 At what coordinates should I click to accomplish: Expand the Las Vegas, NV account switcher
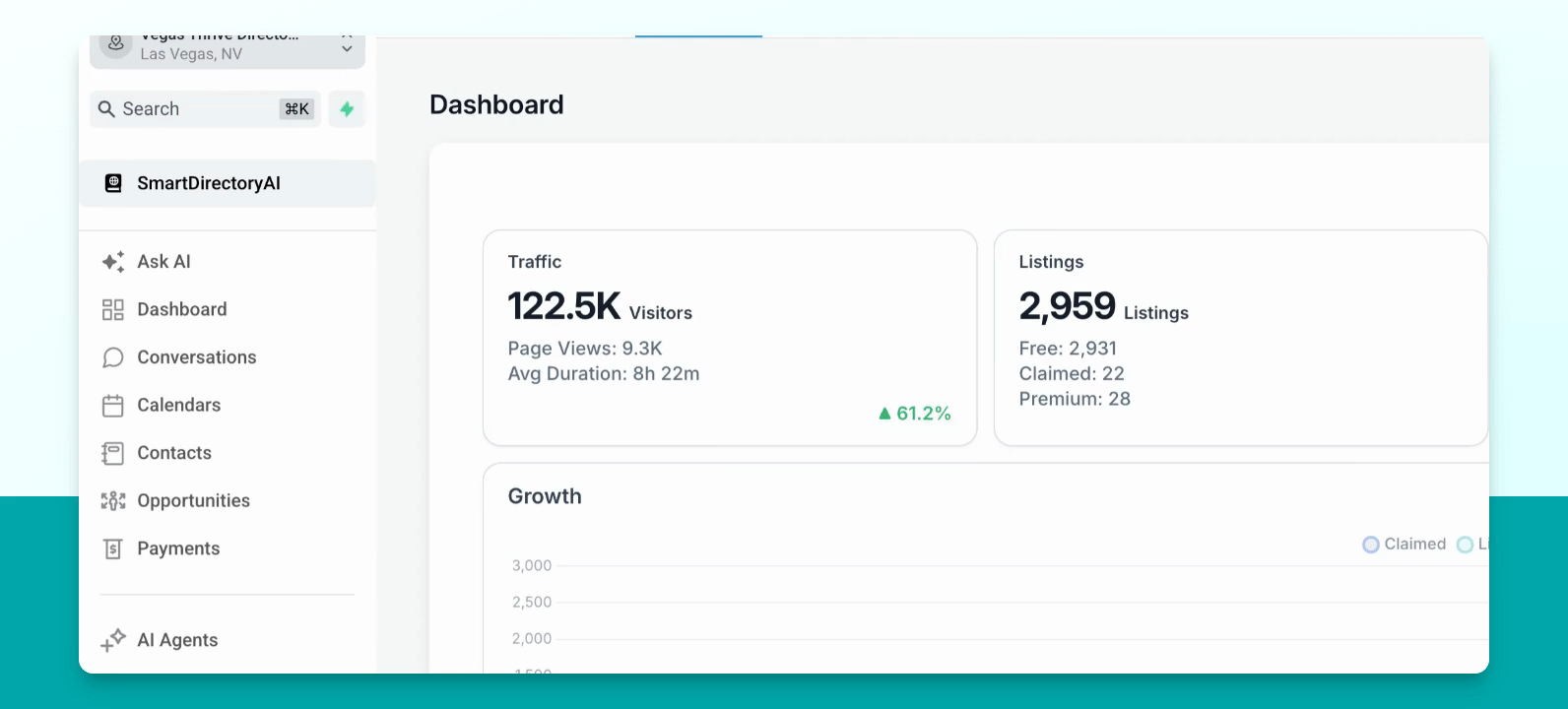228,51
